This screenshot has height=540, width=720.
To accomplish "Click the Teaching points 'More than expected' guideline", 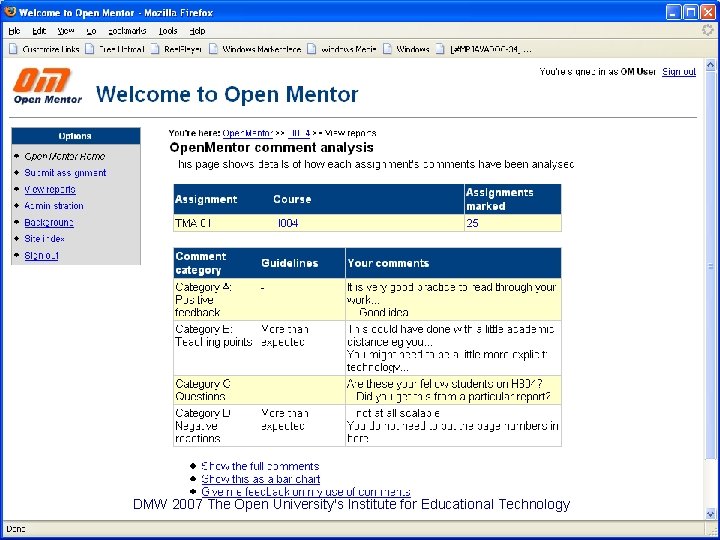I will [285, 336].
